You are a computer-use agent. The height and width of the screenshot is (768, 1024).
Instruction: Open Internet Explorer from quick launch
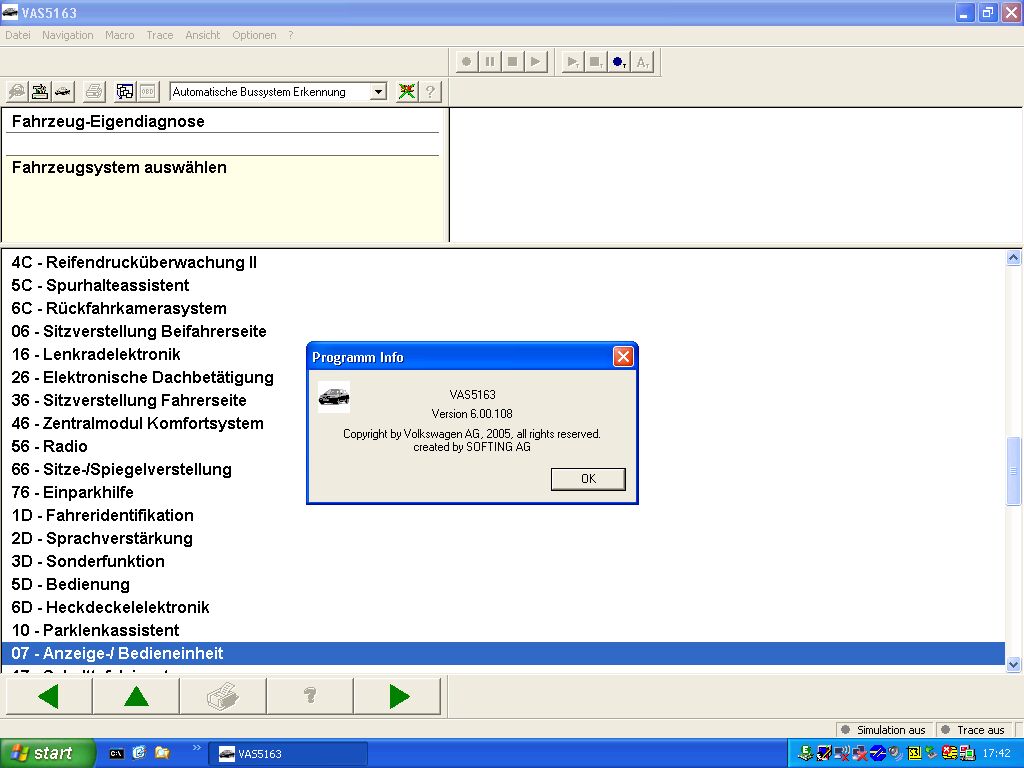coord(139,754)
